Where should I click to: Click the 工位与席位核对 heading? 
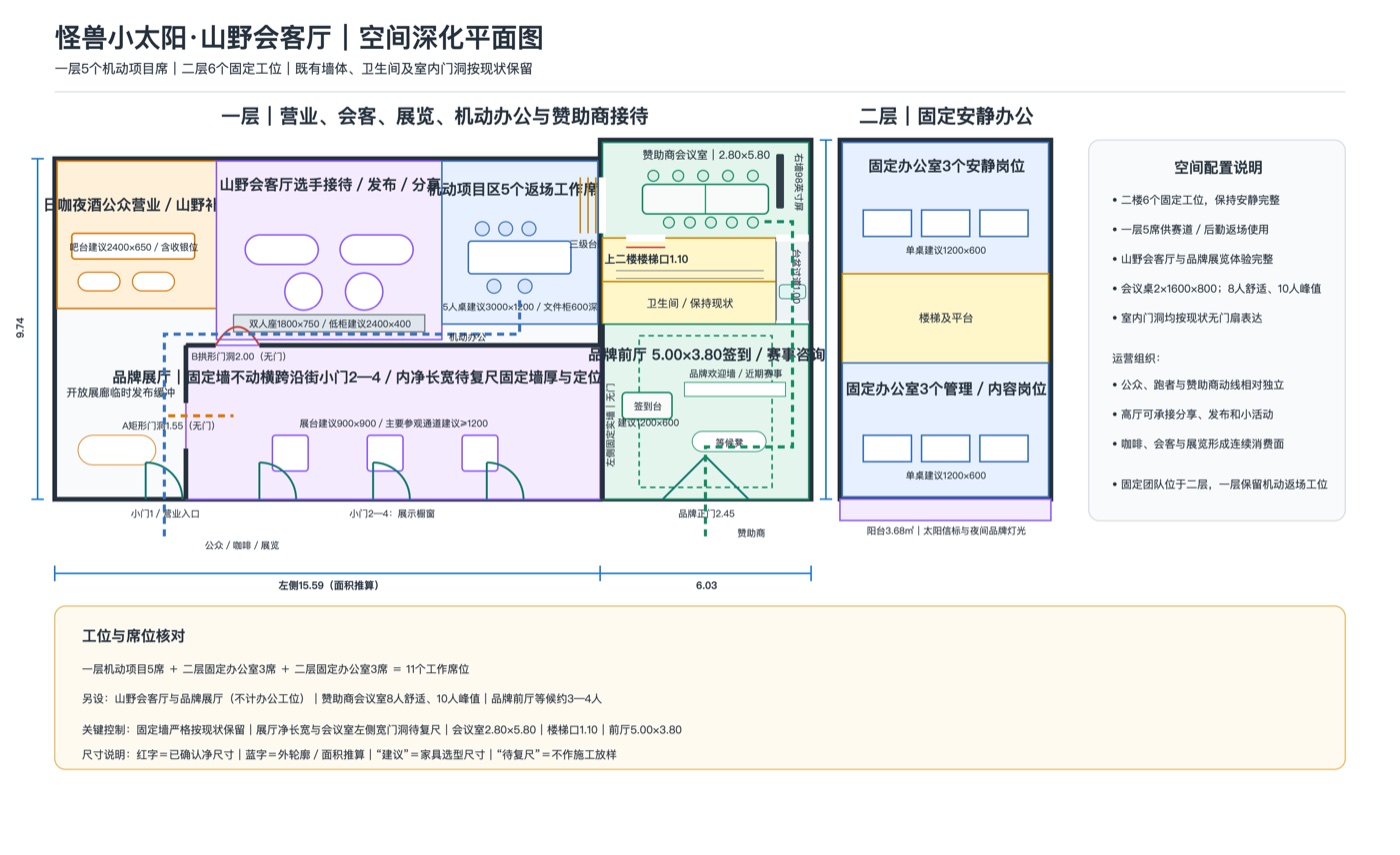[133, 636]
